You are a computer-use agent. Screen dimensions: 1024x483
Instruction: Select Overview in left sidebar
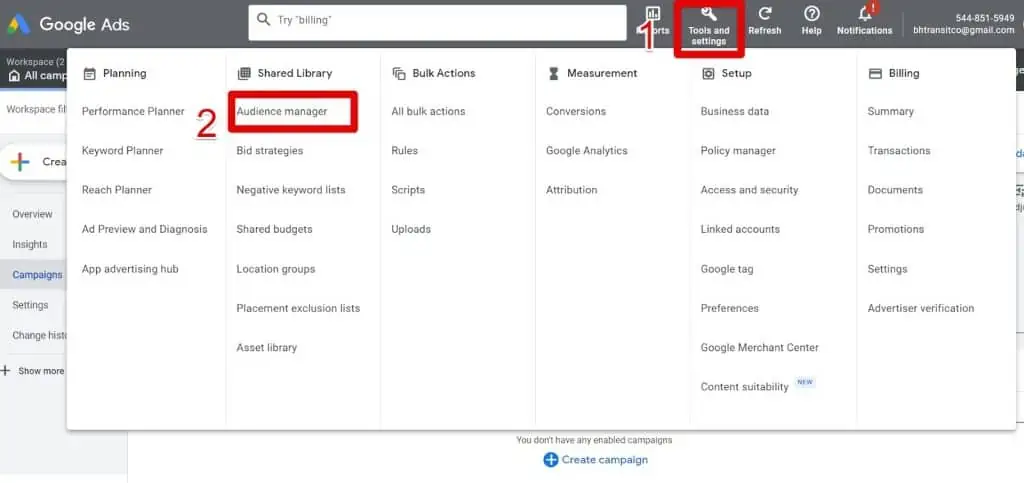(x=32, y=214)
